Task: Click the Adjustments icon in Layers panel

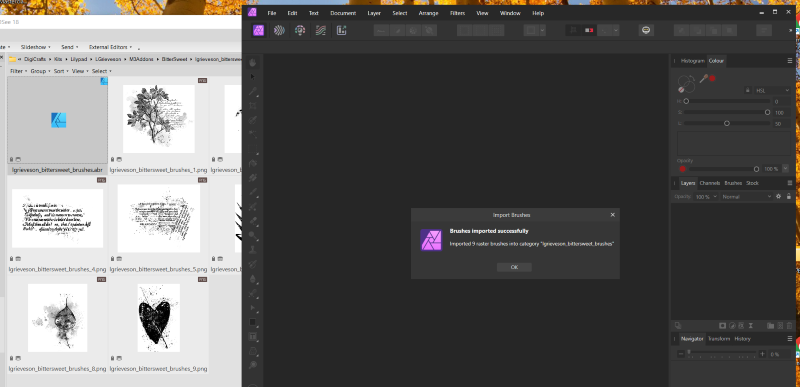Action: [732, 325]
